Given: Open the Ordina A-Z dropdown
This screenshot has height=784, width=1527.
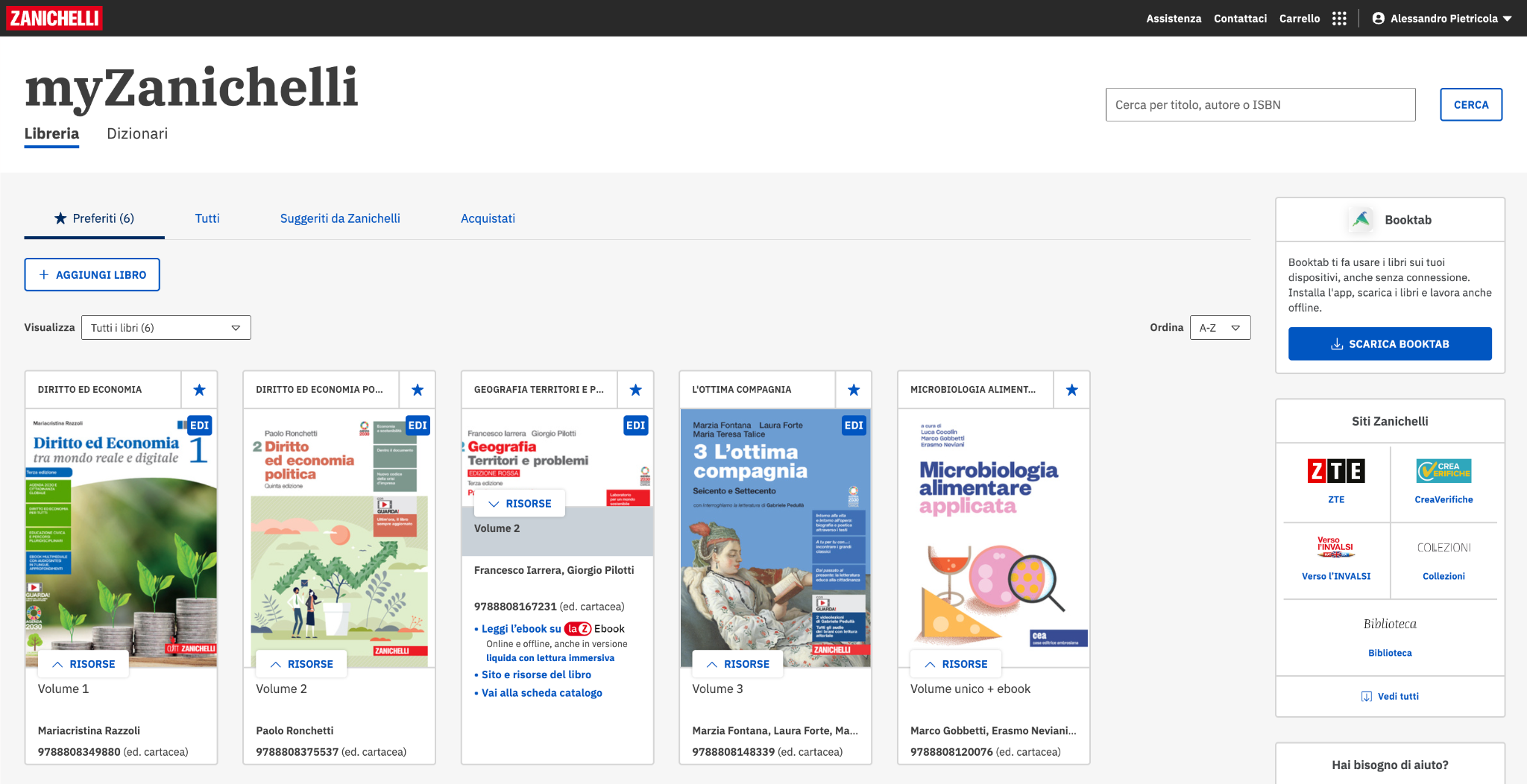Looking at the screenshot, I should [1220, 328].
